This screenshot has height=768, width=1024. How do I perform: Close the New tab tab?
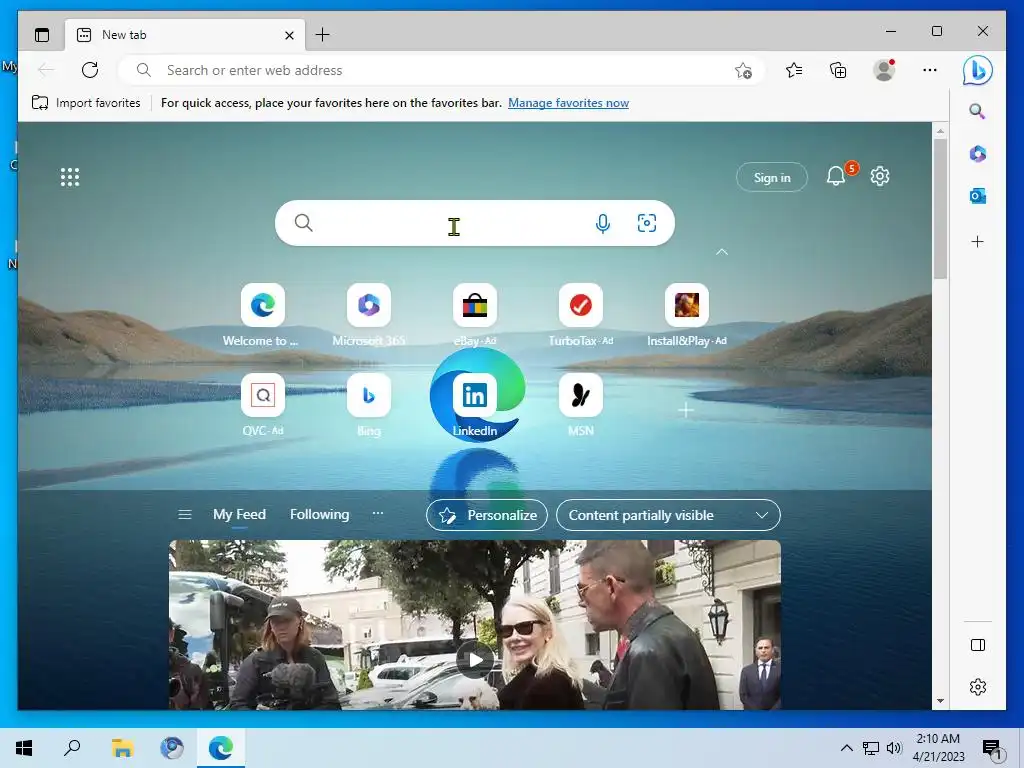289,35
